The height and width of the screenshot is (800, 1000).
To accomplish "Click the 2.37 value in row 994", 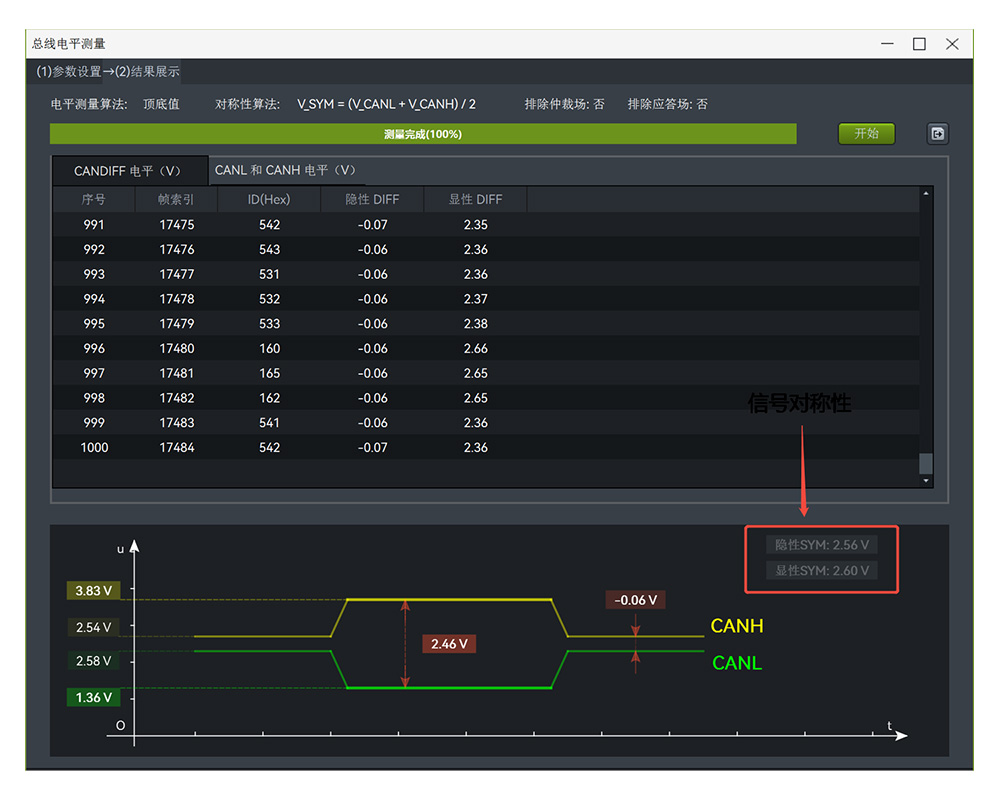I will point(476,299).
